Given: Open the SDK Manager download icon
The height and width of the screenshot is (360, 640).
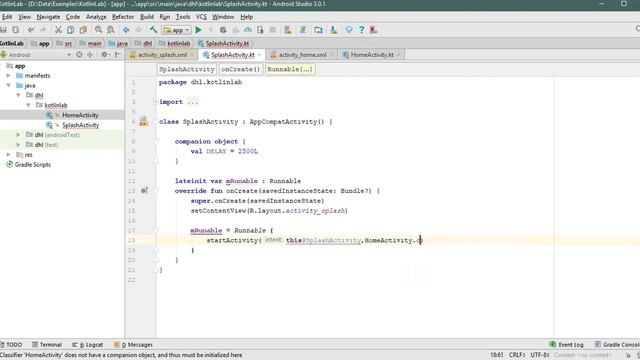Looking at the screenshot, I should (x=333, y=30).
